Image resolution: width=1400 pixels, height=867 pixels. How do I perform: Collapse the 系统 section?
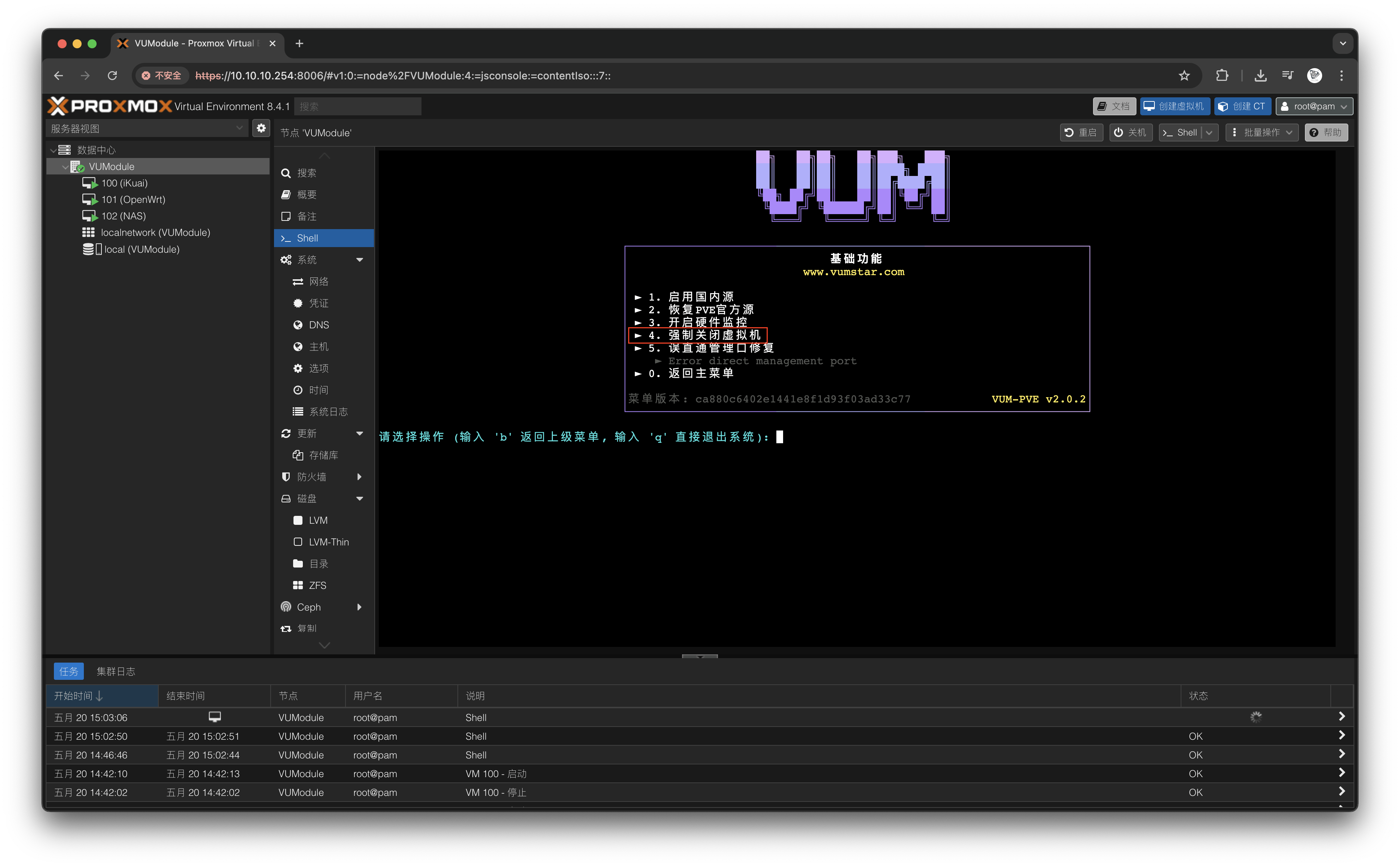pos(360,259)
